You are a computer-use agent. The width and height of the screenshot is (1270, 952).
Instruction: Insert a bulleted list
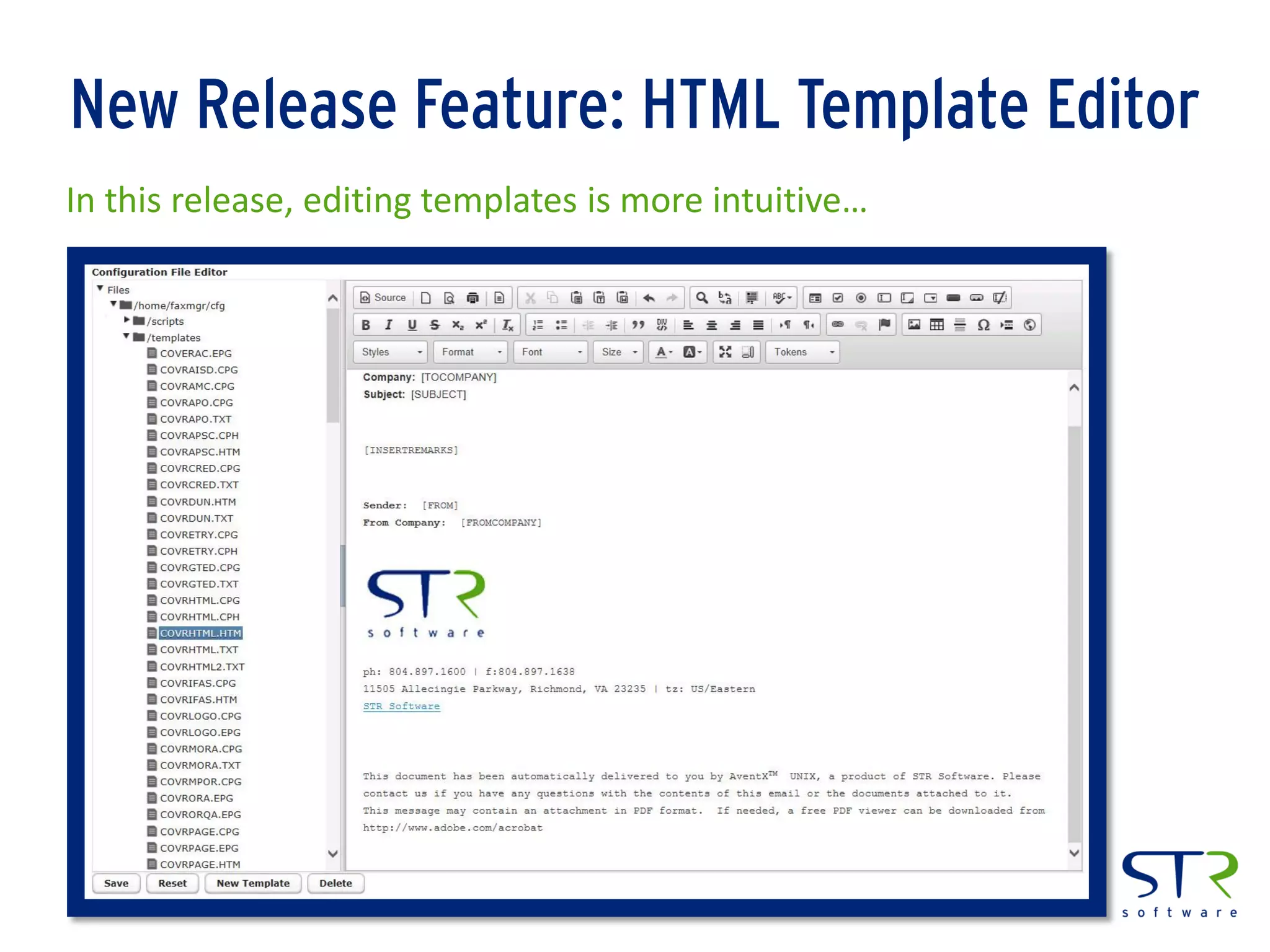pos(561,325)
